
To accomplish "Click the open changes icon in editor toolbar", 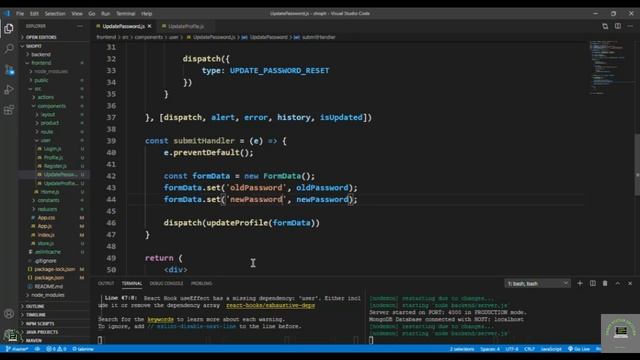I will coord(605,26).
